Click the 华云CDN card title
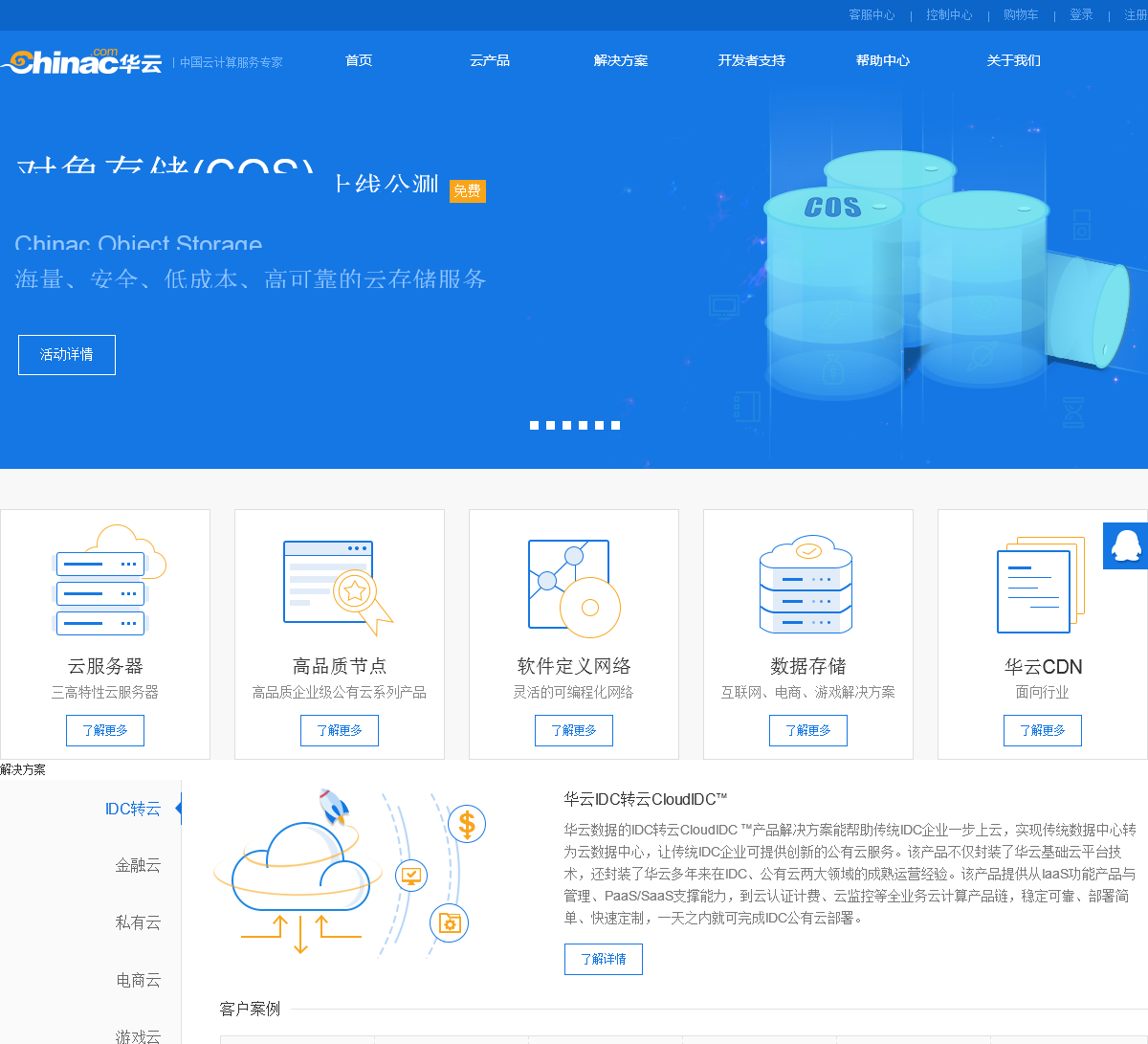 coord(1043,666)
